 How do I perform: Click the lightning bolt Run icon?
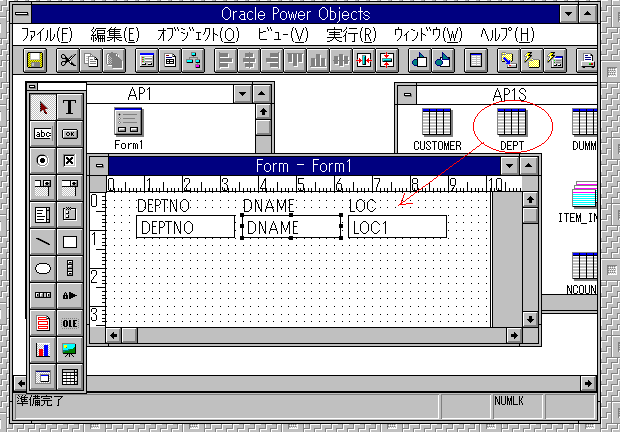point(532,60)
